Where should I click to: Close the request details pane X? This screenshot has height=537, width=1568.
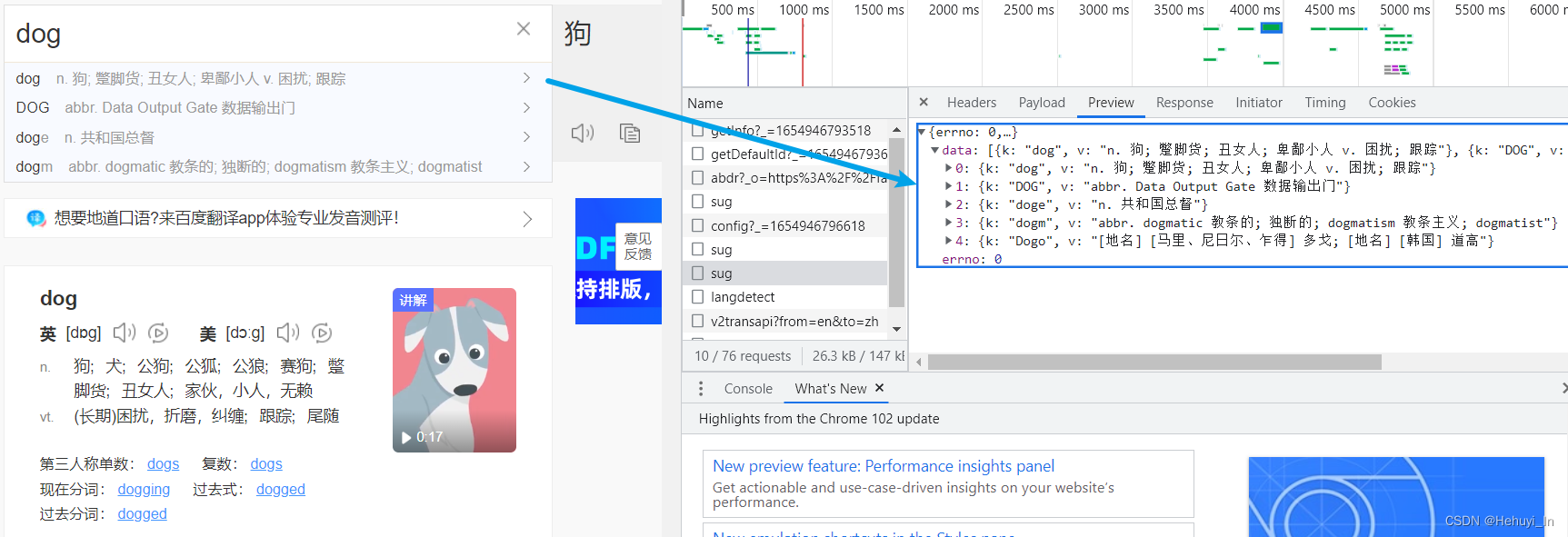coord(924,103)
